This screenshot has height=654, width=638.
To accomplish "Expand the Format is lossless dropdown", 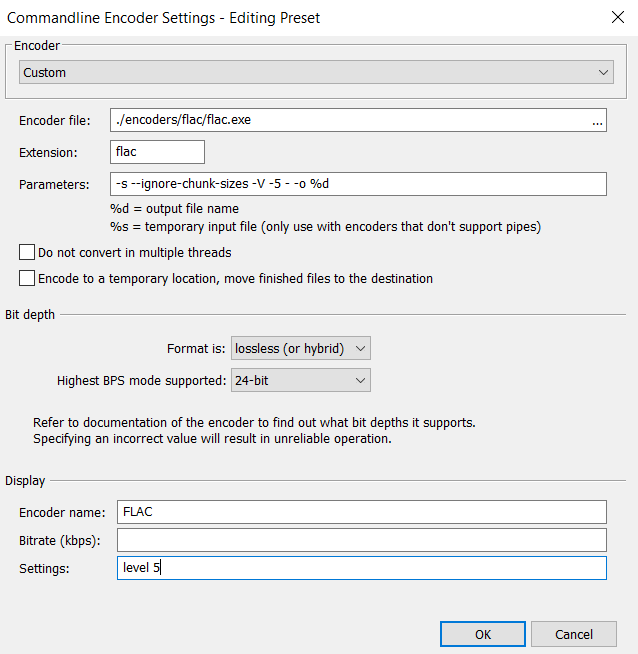I will tap(301, 348).
